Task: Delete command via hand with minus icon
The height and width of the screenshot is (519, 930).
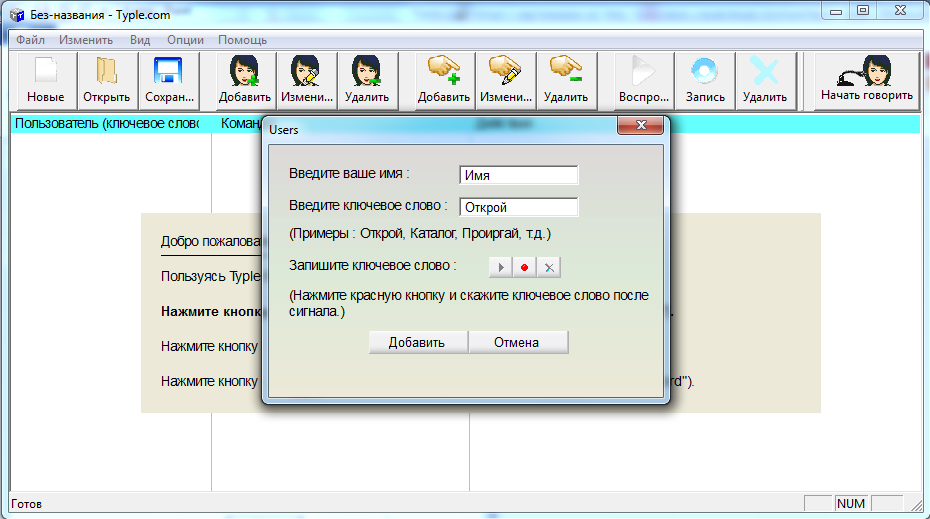Action: [566, 80]
